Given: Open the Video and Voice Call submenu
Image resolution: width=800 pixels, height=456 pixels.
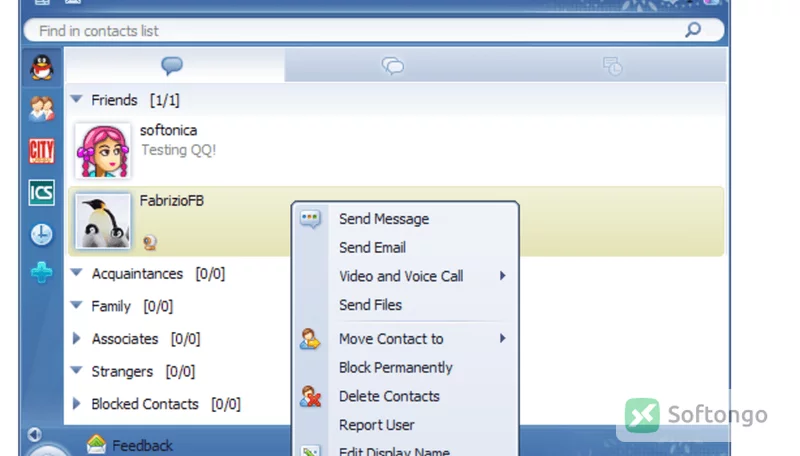Looking at the screenshot, I should 405,276.
